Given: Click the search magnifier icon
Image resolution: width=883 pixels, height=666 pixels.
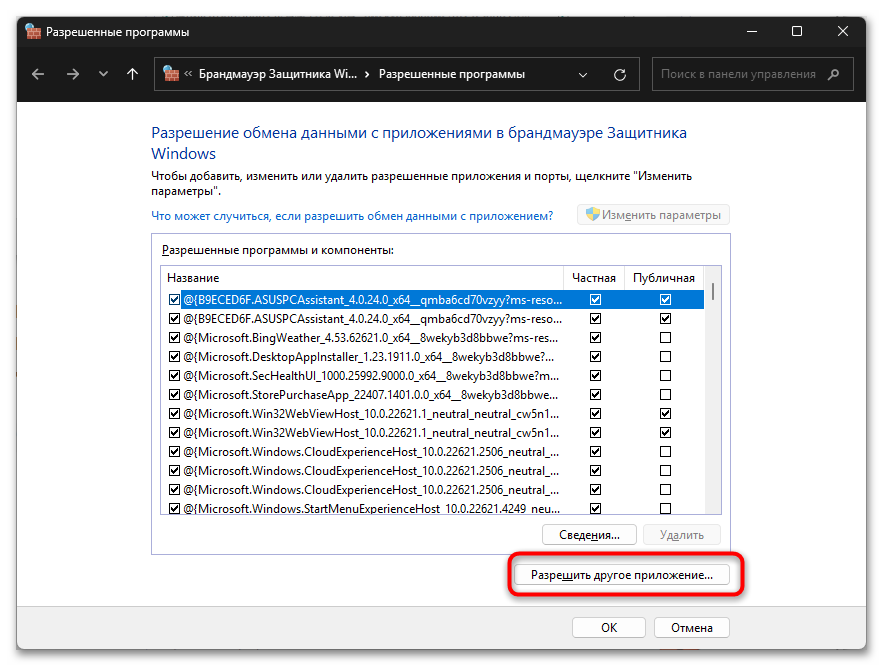Looking at the screenshot, I should point(833,74).
